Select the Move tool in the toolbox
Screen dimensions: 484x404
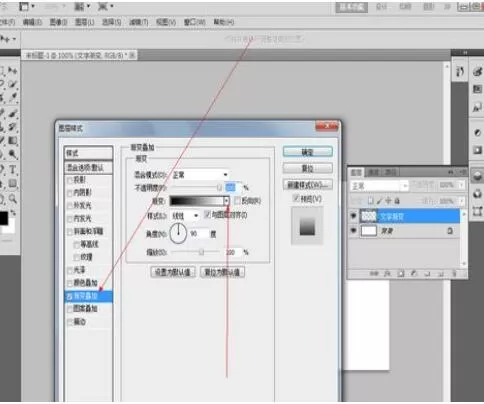12,70
